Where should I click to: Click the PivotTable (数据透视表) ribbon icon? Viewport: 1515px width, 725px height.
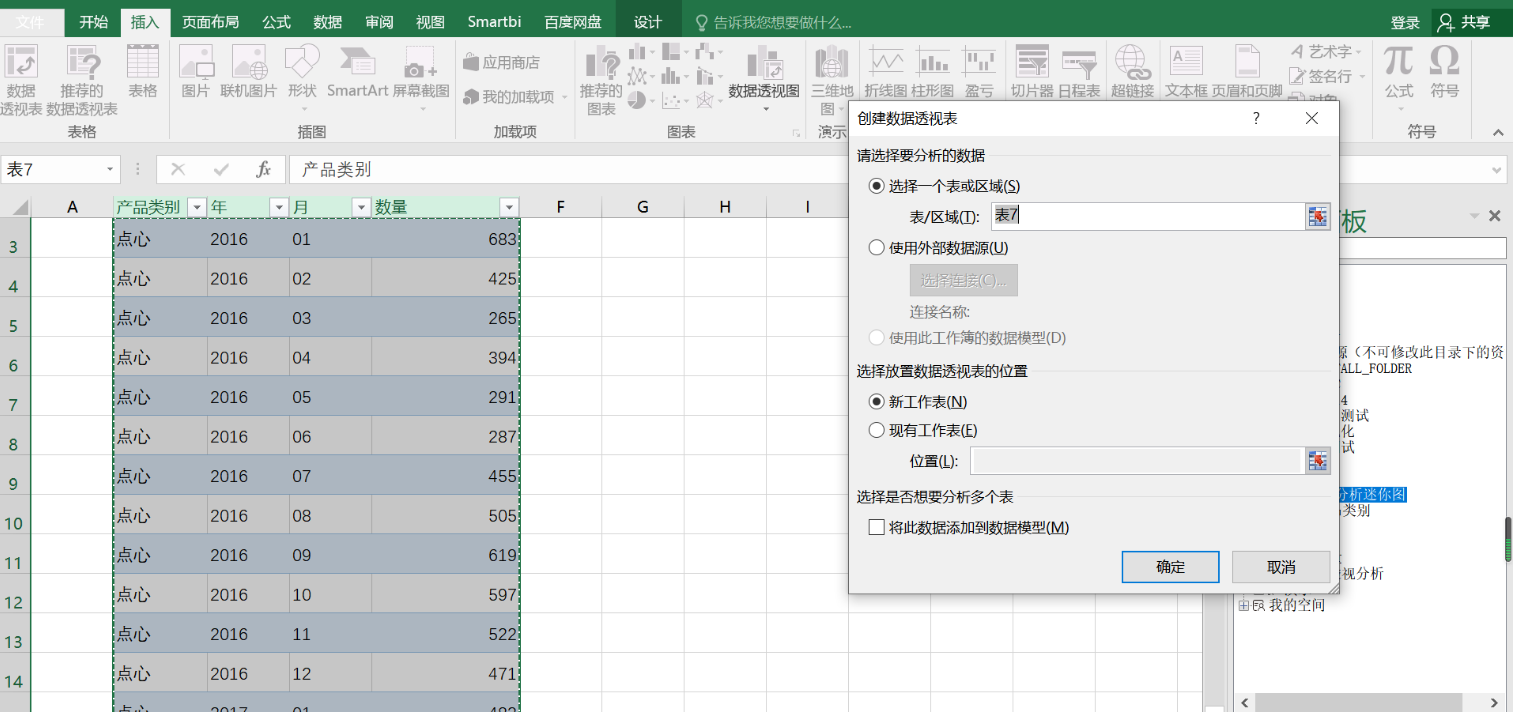click(x=21, y=80)
